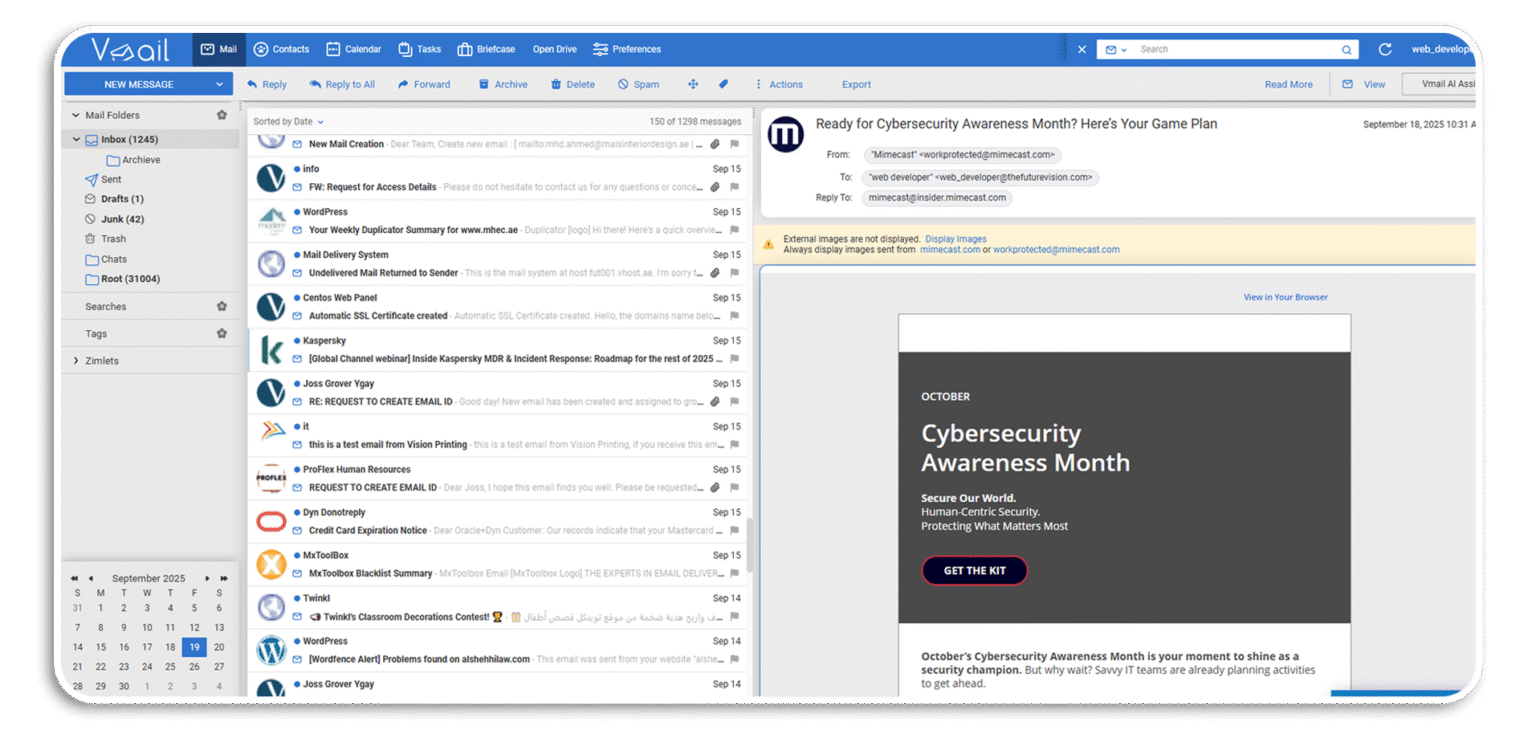Open Preferences via the sliders icon
This screenshot has width=1536, height=734.
[x=599, y=48]
